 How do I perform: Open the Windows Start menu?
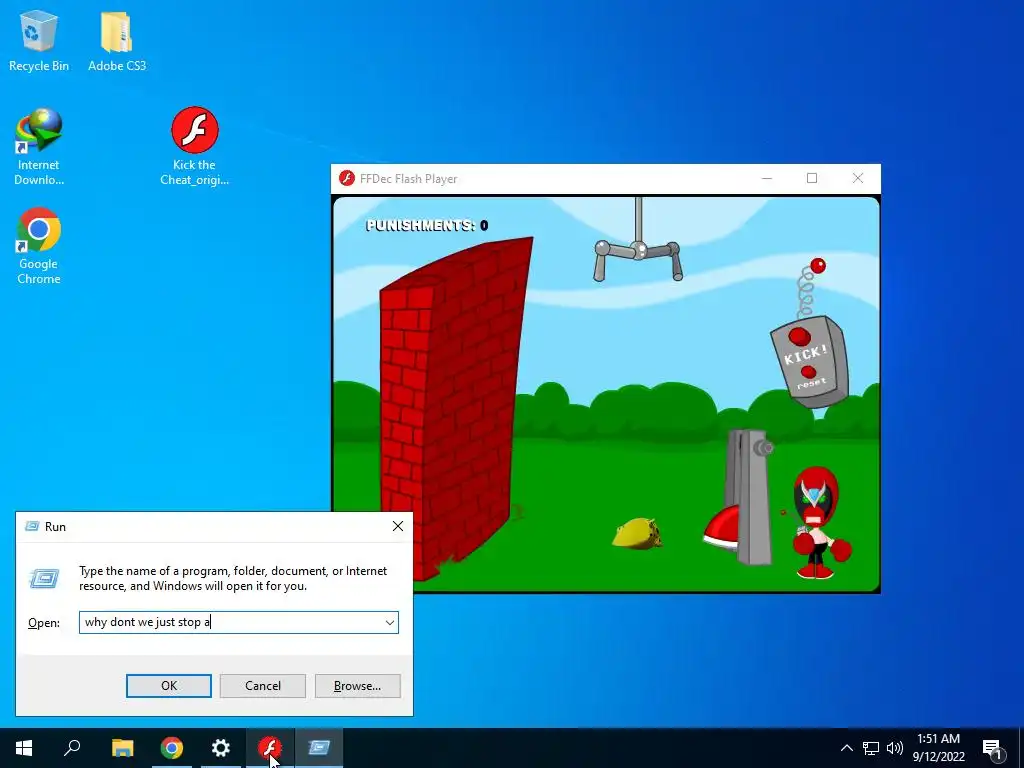tap(24, 748)
